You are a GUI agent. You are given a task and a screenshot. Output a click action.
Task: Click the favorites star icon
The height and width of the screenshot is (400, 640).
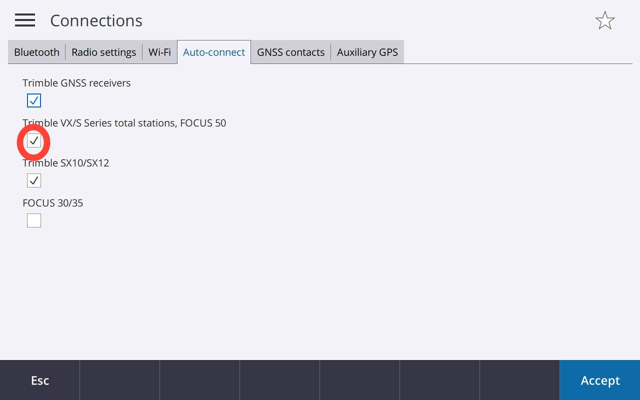(x=604, y=20)
